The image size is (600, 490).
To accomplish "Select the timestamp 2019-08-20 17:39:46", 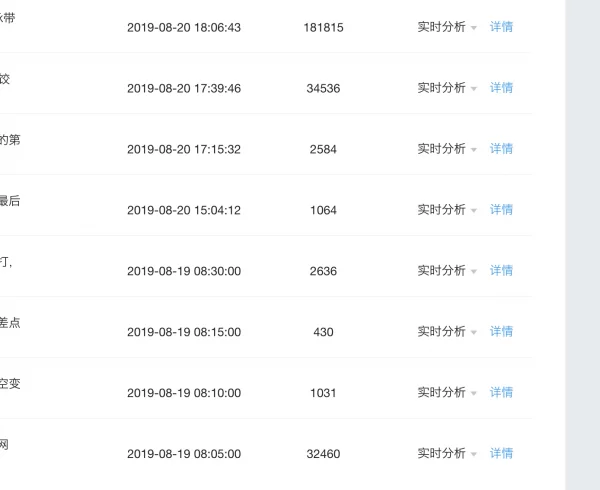I will point(184,89).
